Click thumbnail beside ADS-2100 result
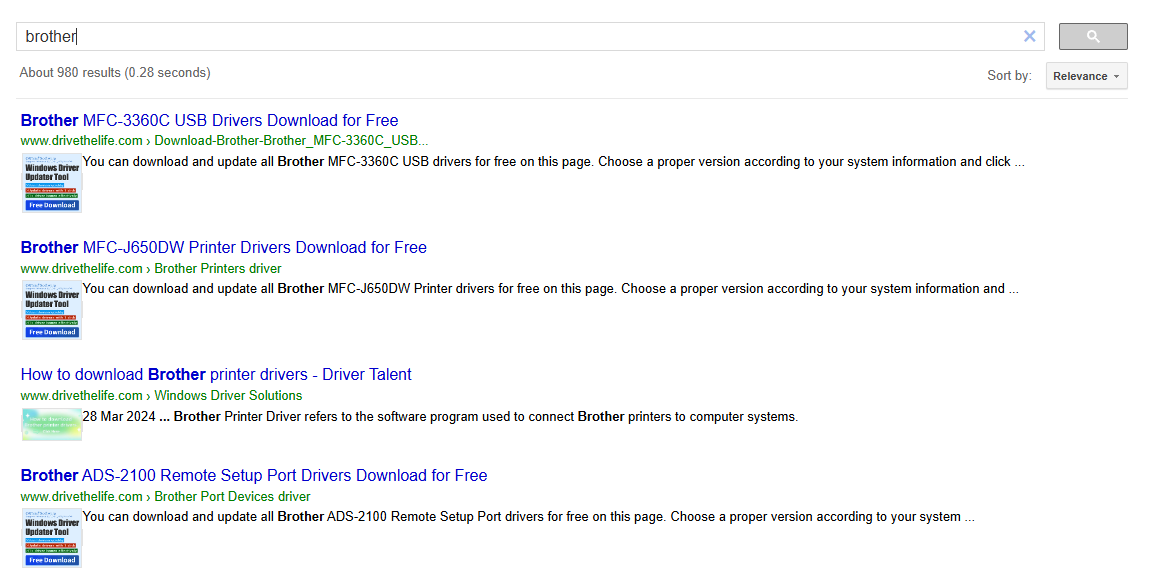This screenshot has width=1149, height=586. pyautogui.click(x=51, y=538)
